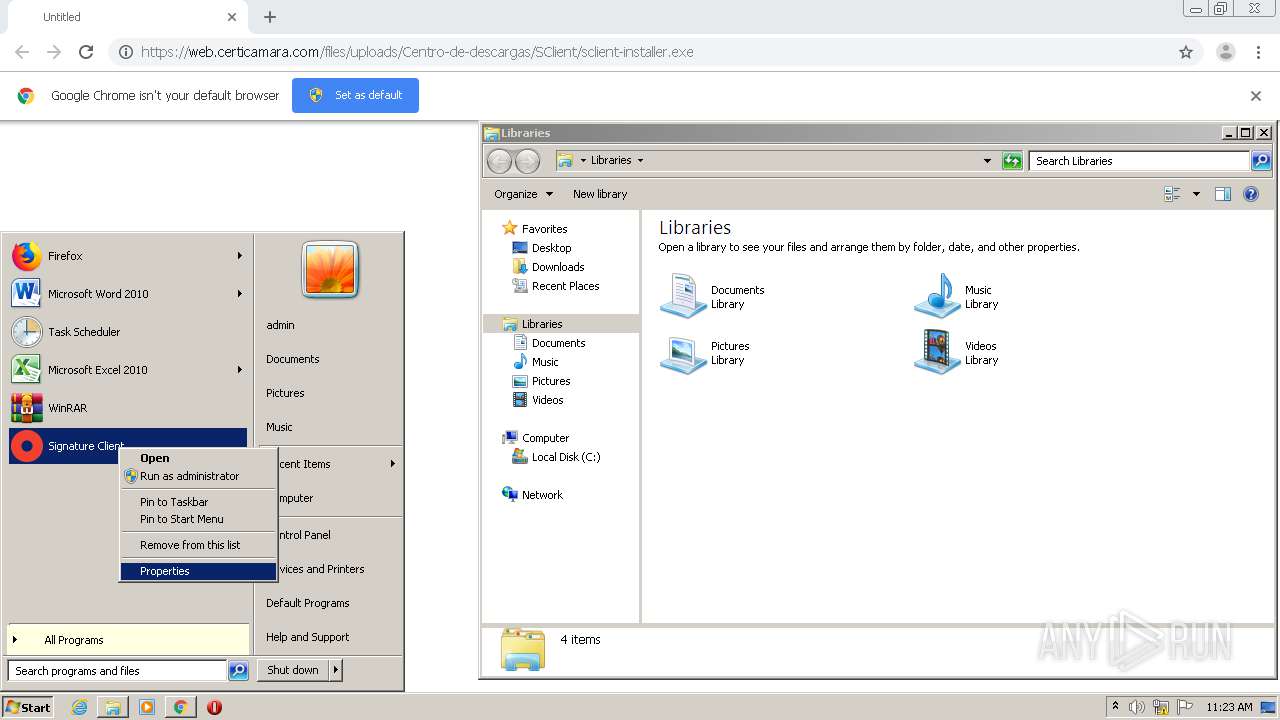Expand the Word 2010 jump list arrow

(x=240, y=294)
